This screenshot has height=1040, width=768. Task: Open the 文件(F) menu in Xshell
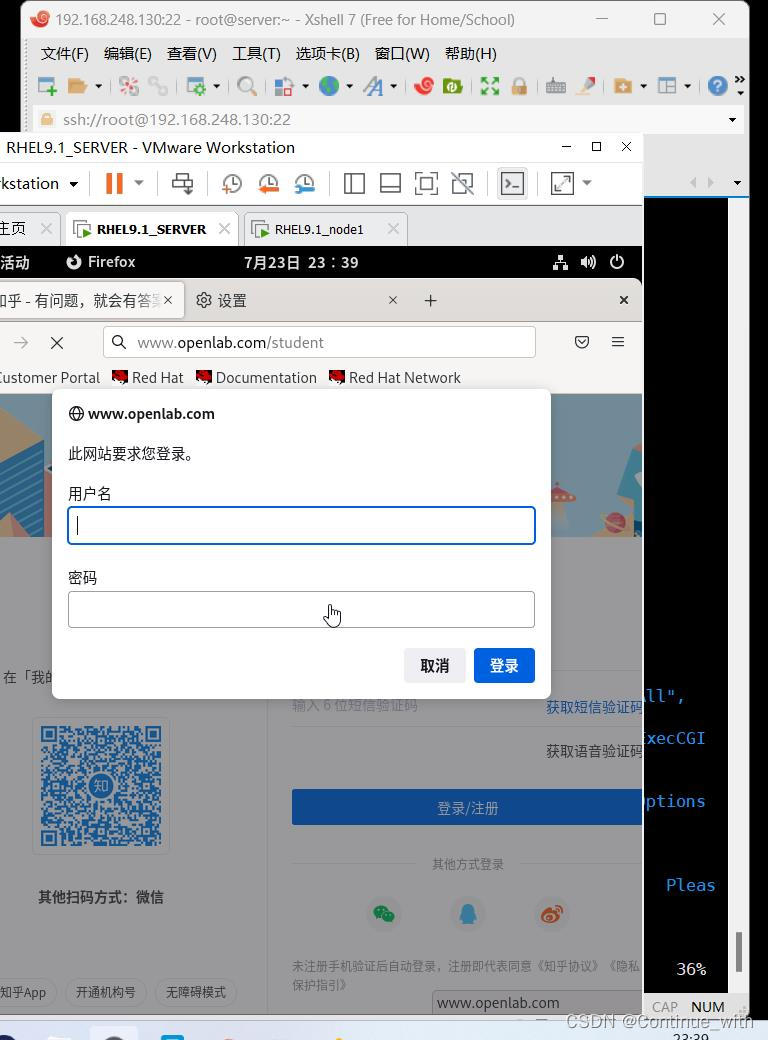[64, 54]
